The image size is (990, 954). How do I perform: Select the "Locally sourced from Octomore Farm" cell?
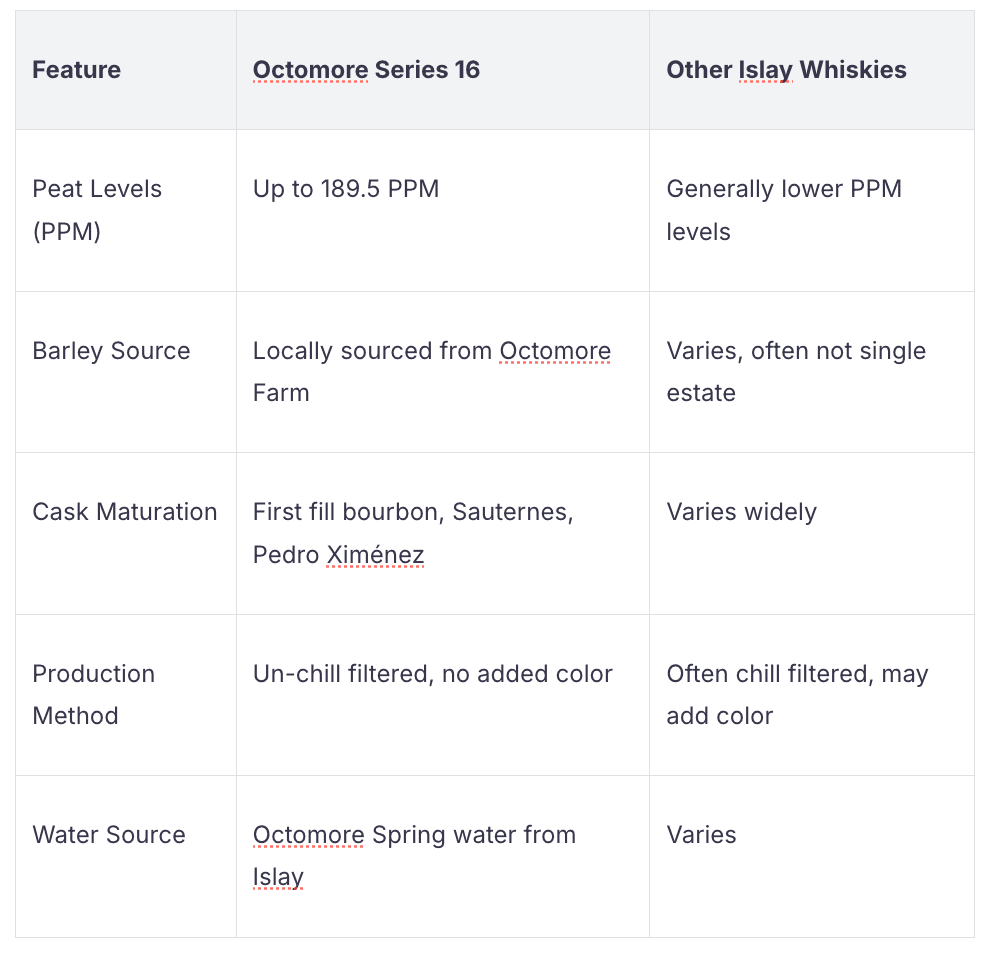tap(431, 371)
